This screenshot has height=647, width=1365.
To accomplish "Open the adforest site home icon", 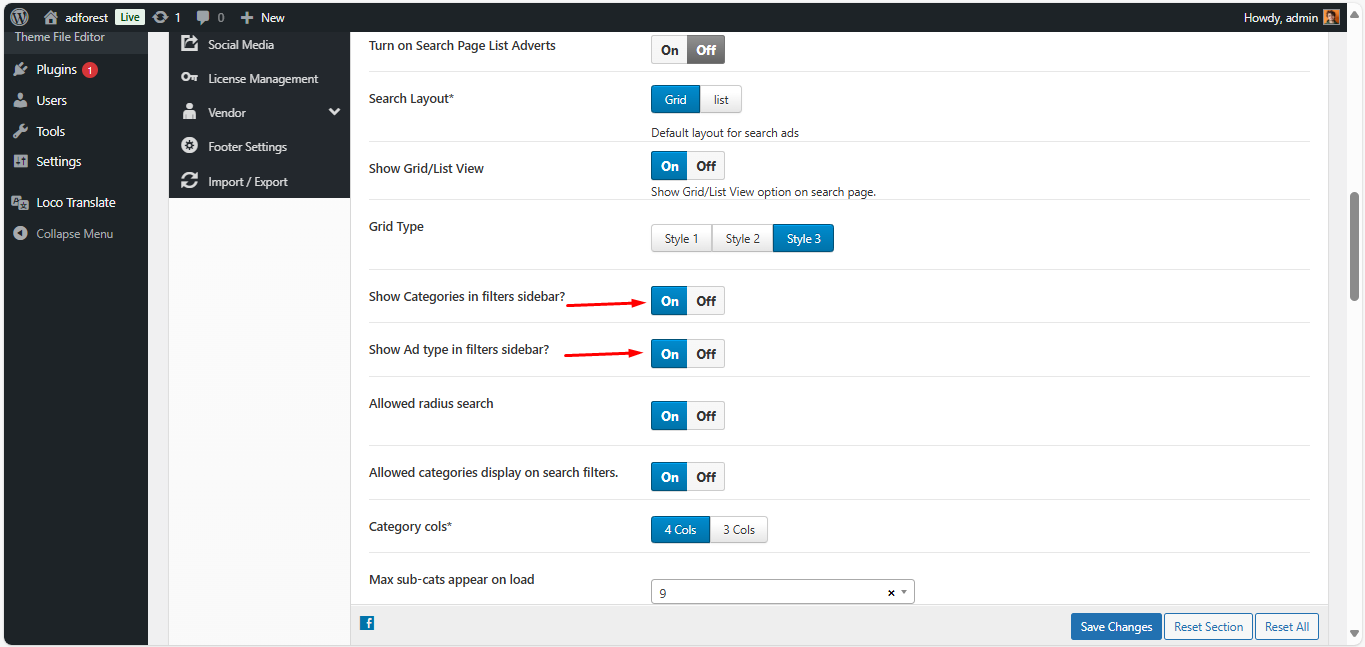I will point(51,17).
